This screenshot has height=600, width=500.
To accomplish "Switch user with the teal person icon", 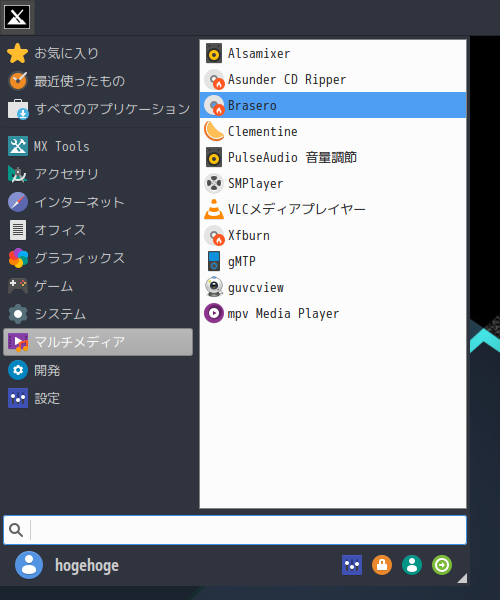I will click(x=412, y=565).
